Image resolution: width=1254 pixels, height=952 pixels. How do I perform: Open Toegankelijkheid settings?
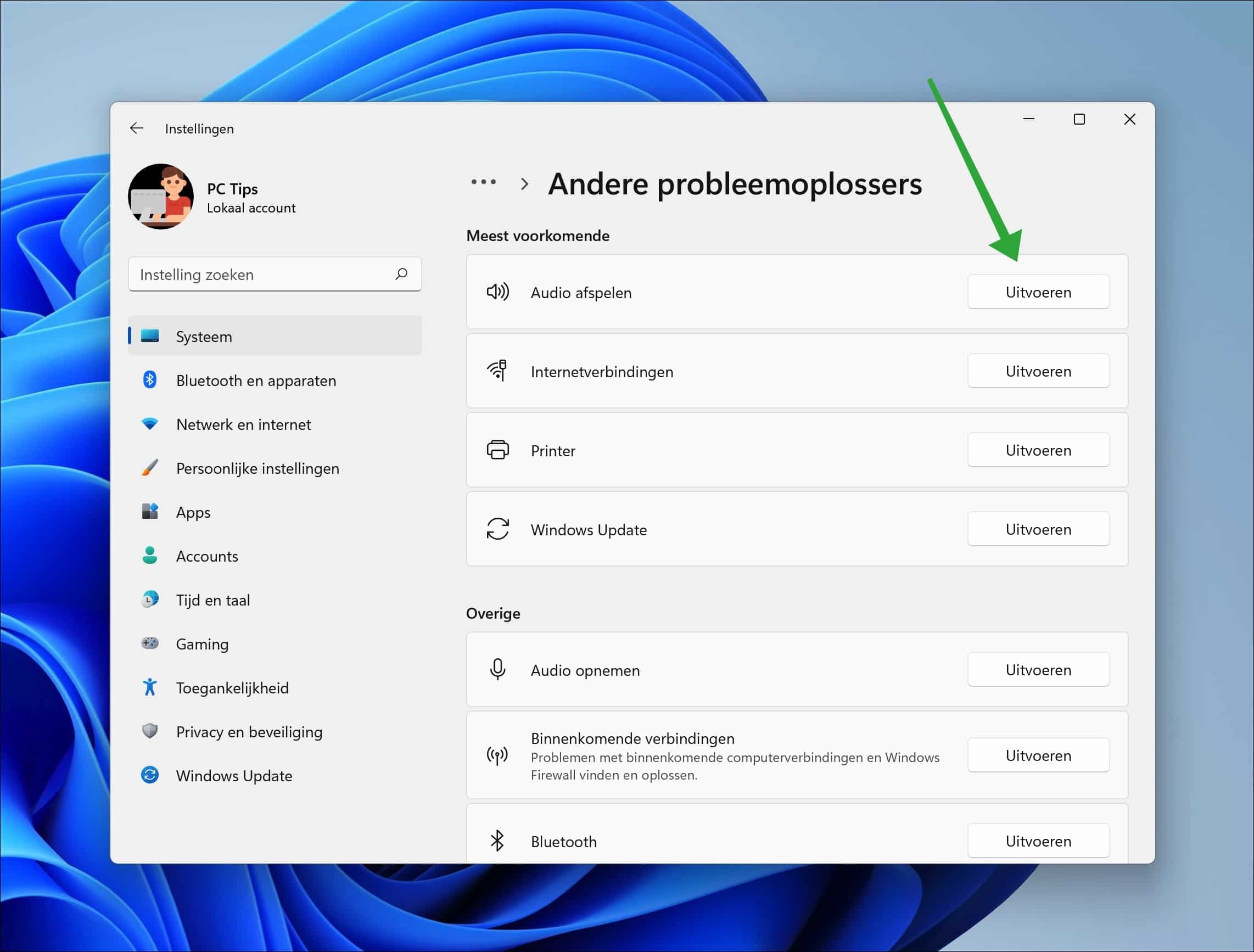(275, 688)
